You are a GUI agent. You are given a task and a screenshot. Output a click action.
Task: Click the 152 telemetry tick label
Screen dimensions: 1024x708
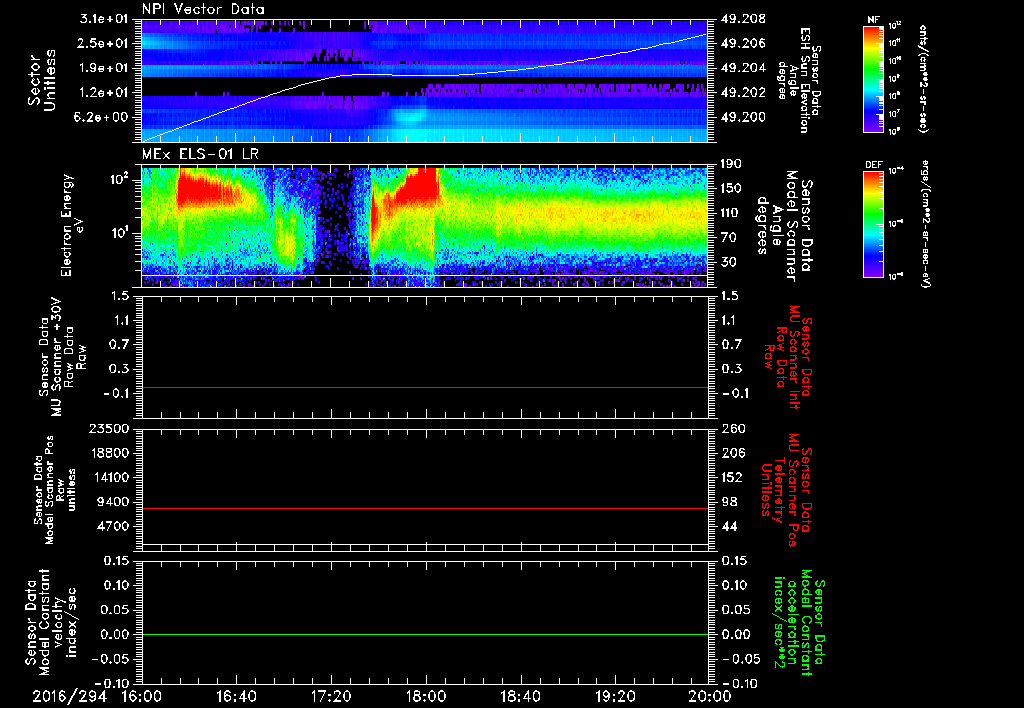point(732,477)
